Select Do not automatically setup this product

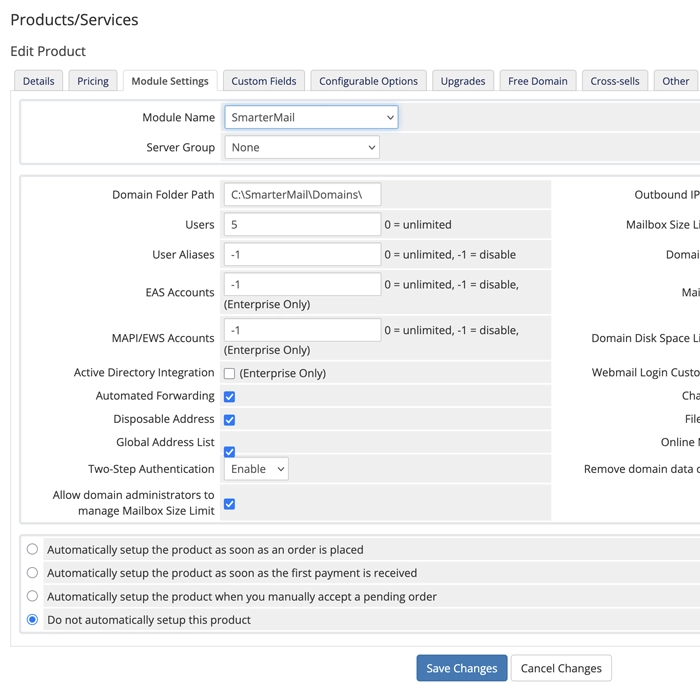32,620
